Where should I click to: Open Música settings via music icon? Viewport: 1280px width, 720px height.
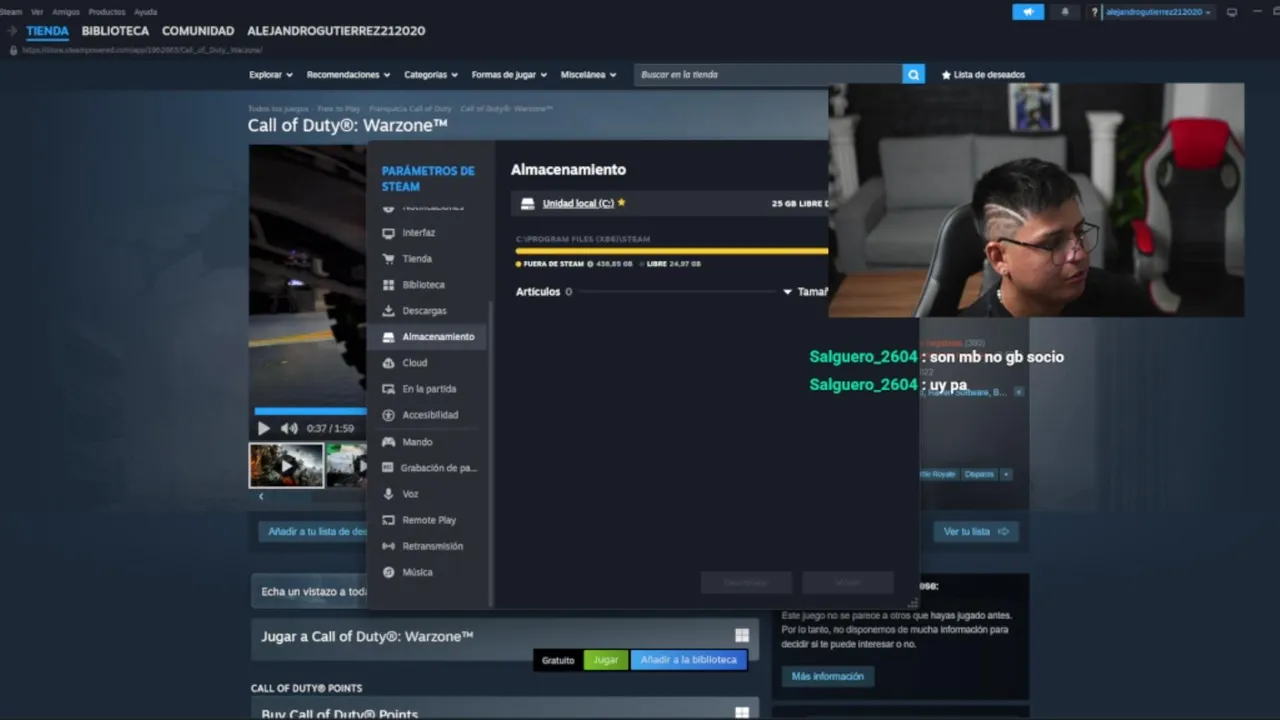(x=388, y=572)
